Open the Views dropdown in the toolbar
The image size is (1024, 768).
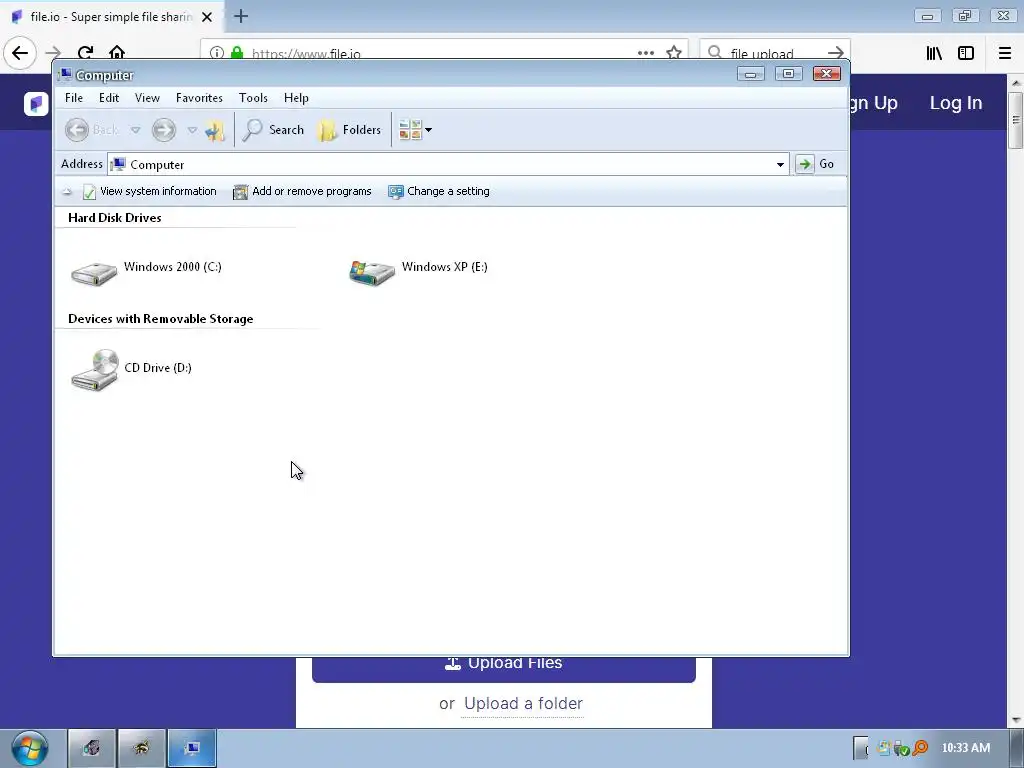pyautogui.click(x=415, y=130)
